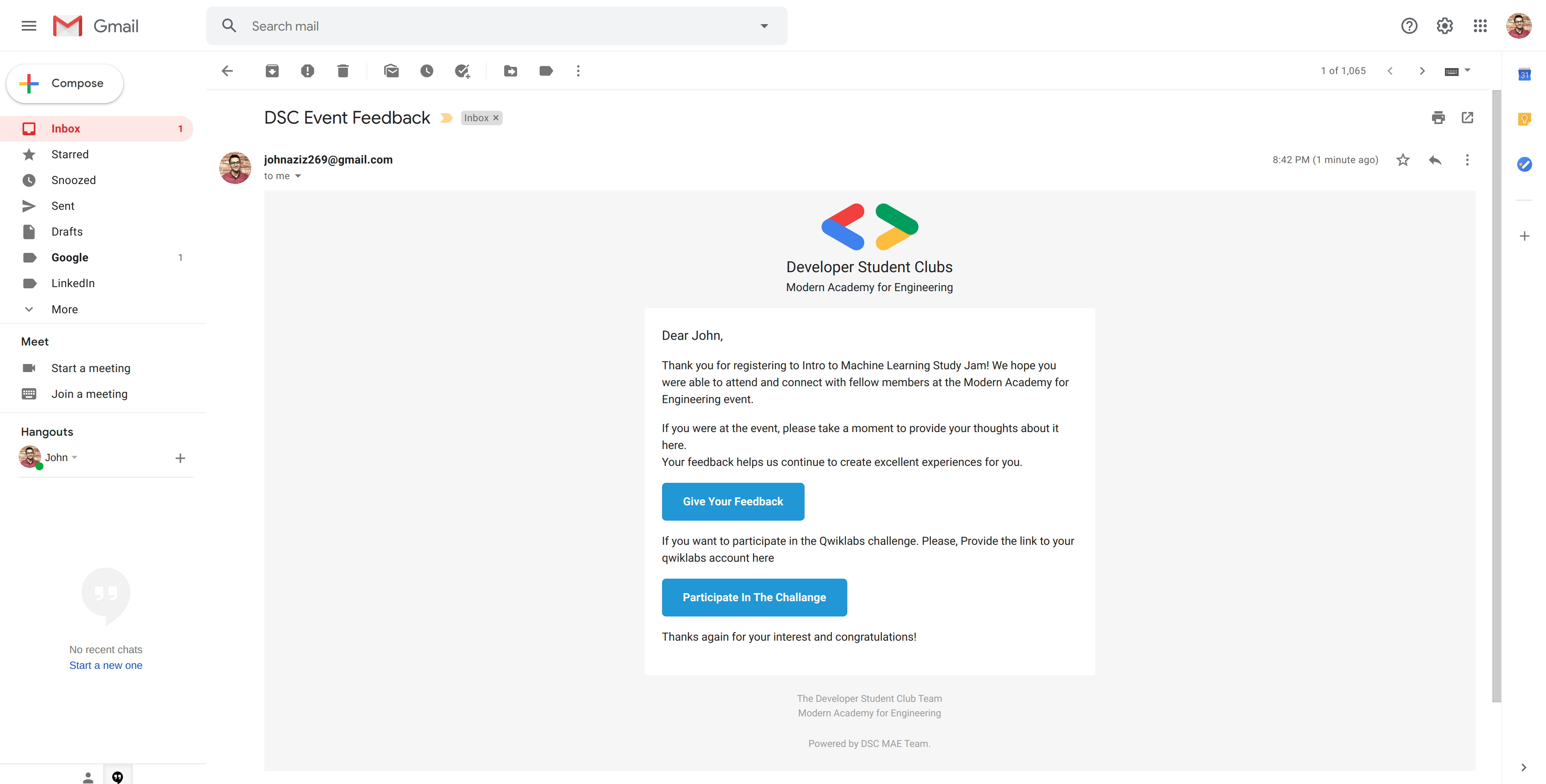Viewport: 1546px width, 784px height.
Task: Click sender address johnaziz269@gmail.com
Action: [328, 160]
